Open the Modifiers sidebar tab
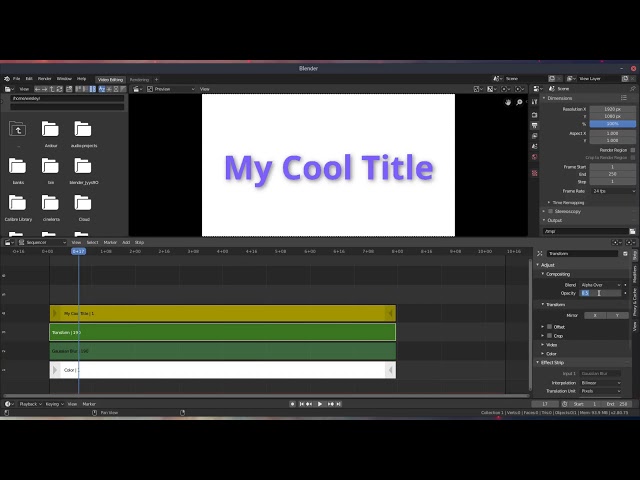Image resolution: width=640 pixels, height=480 pixels. tap(635, 274)
